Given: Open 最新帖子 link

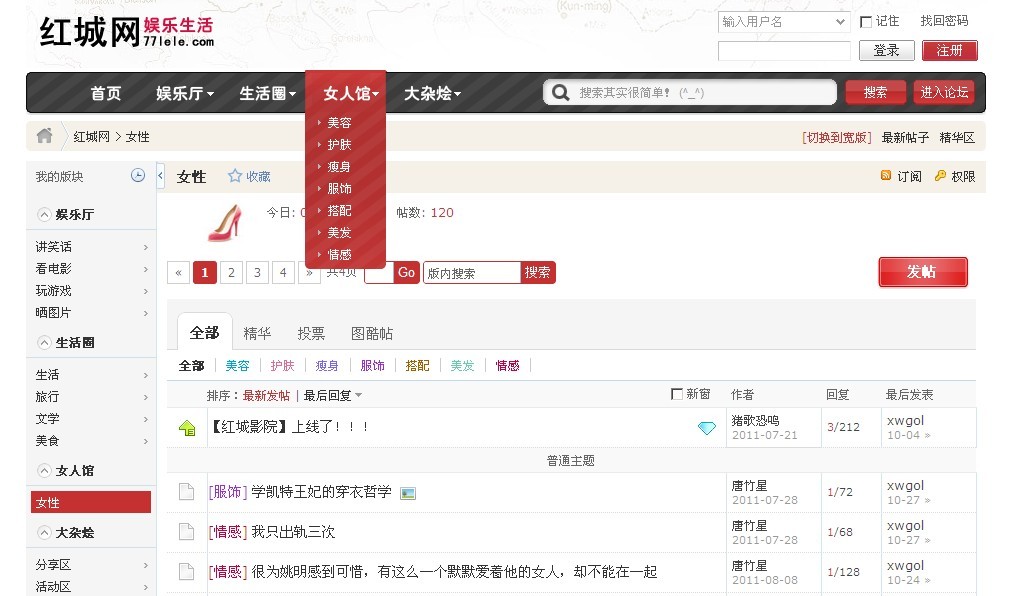Looking at the screenshot, I should (905, 137).
